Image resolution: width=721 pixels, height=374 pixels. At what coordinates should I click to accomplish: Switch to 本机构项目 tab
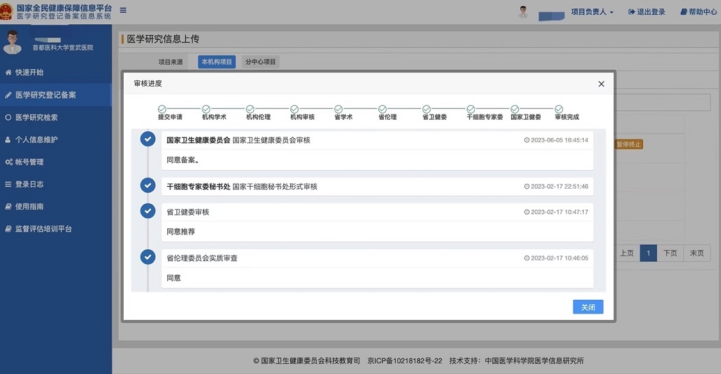(x=217, y=62)
